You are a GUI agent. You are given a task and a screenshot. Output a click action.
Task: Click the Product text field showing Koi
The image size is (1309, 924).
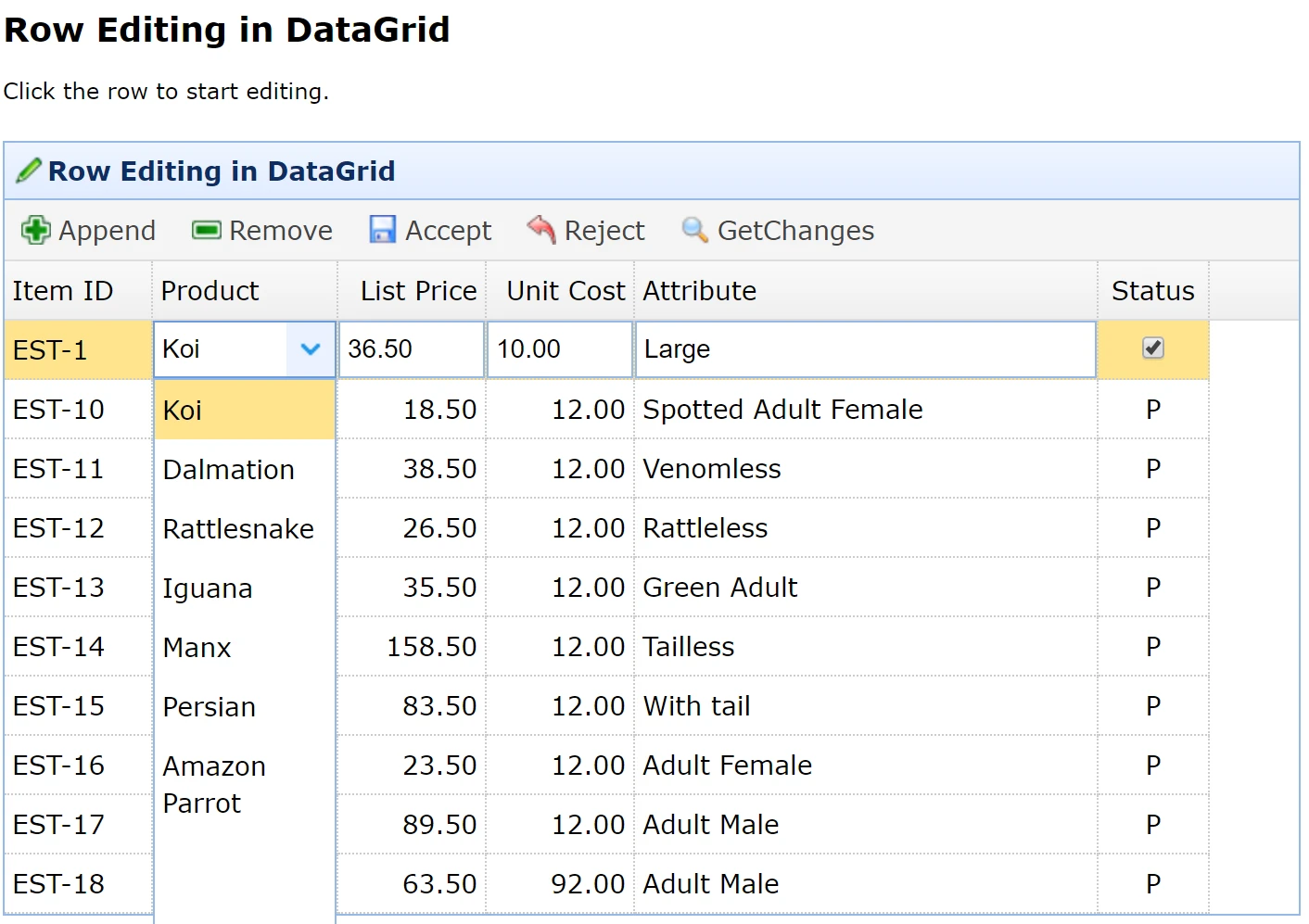pyautogui.click(x=221, y=349)
